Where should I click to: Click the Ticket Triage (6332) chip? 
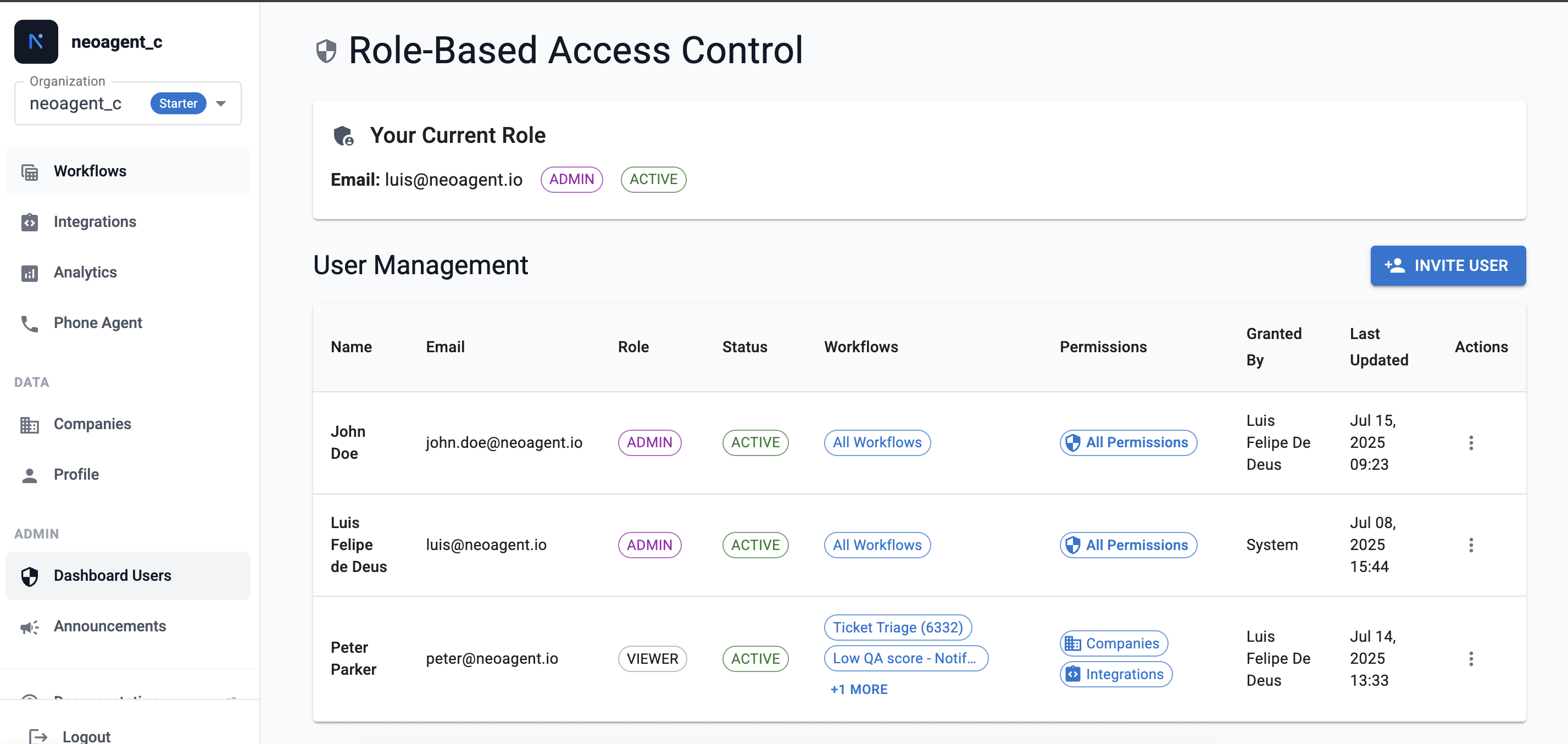[897, 627]
